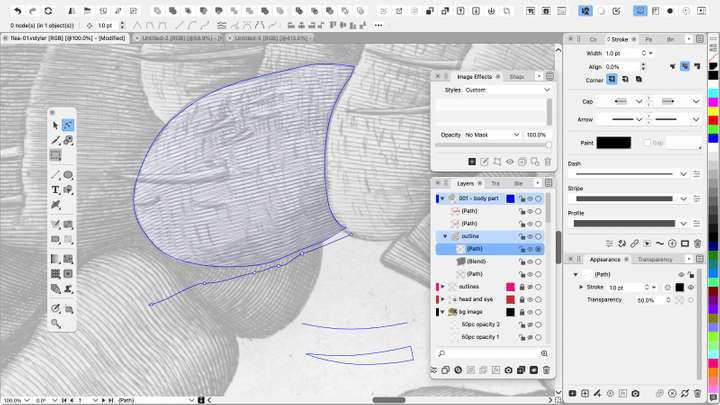Click the clock icon in Layers panel footer
Image resolution: width=720 pixels, height=405 pixels.
[458, 370]
